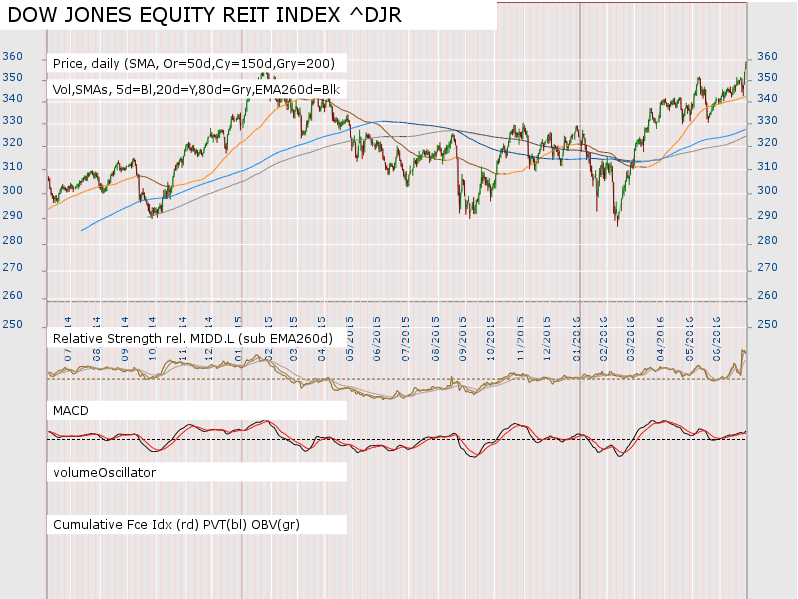
Task: Click 320 on the right price axis
Action: tap(767, 142)
